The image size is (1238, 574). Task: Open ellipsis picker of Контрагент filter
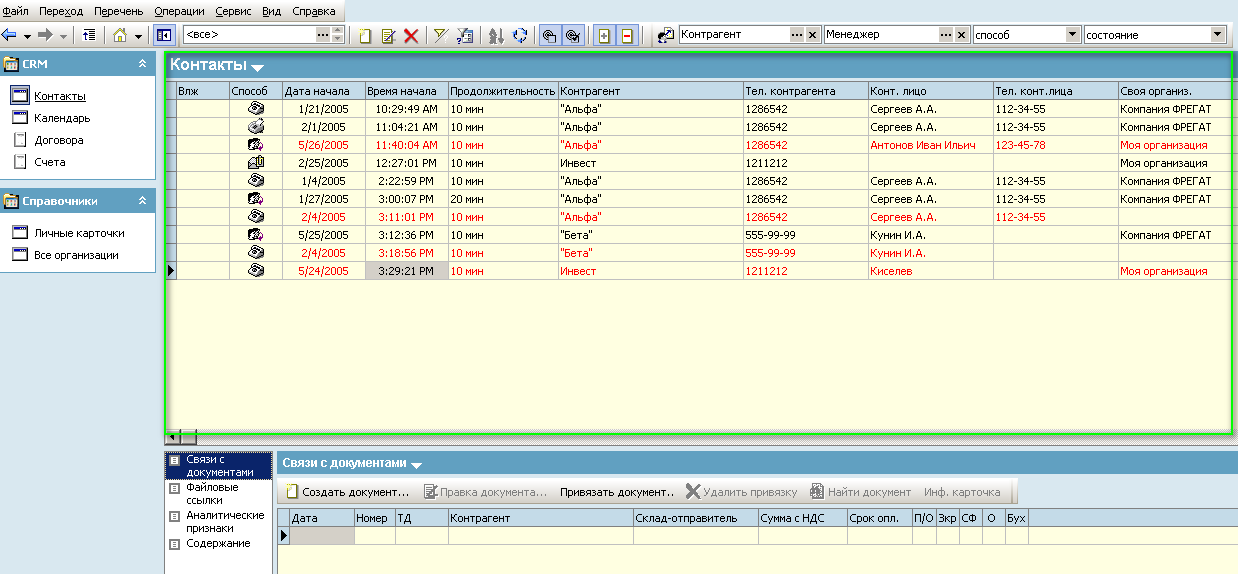pyautogui.click(x=797, y=34)
